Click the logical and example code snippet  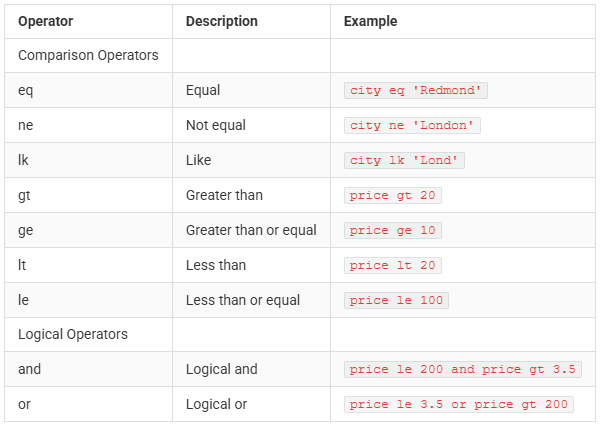click(x=463, y=369)
